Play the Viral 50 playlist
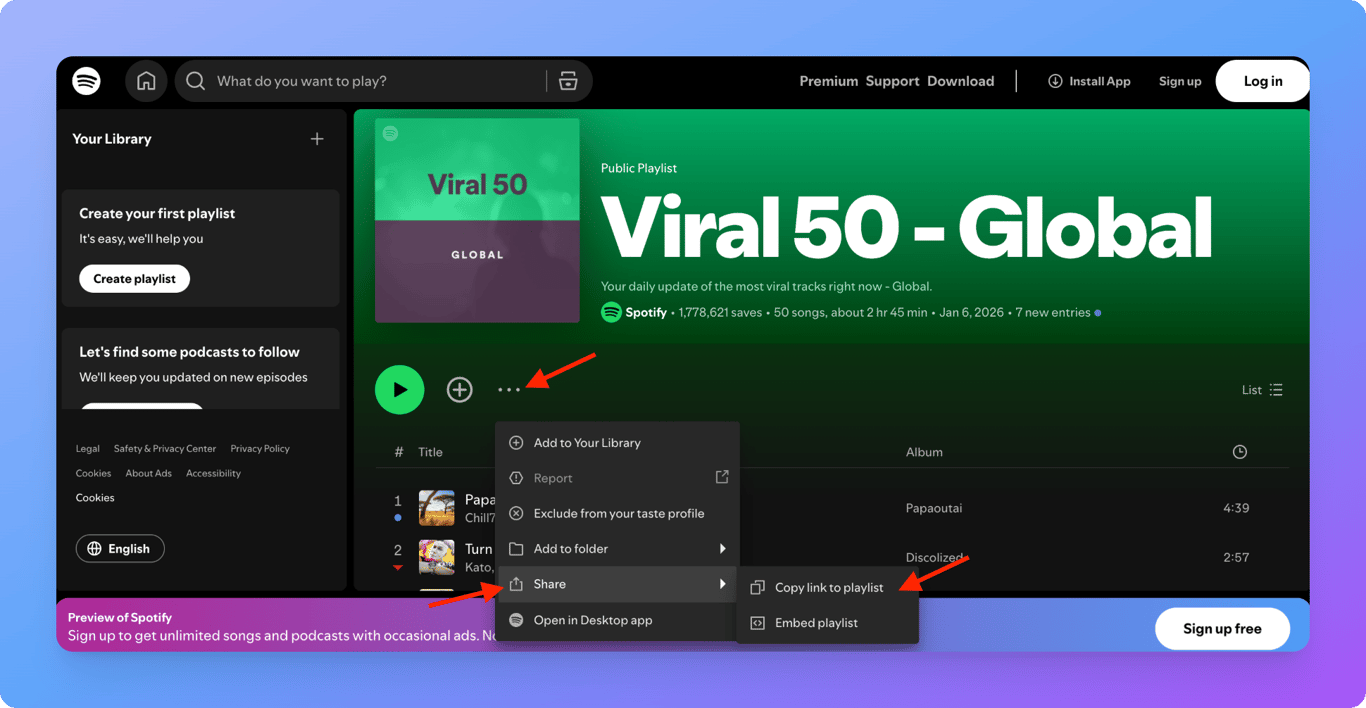 click(x=399, y=389)
